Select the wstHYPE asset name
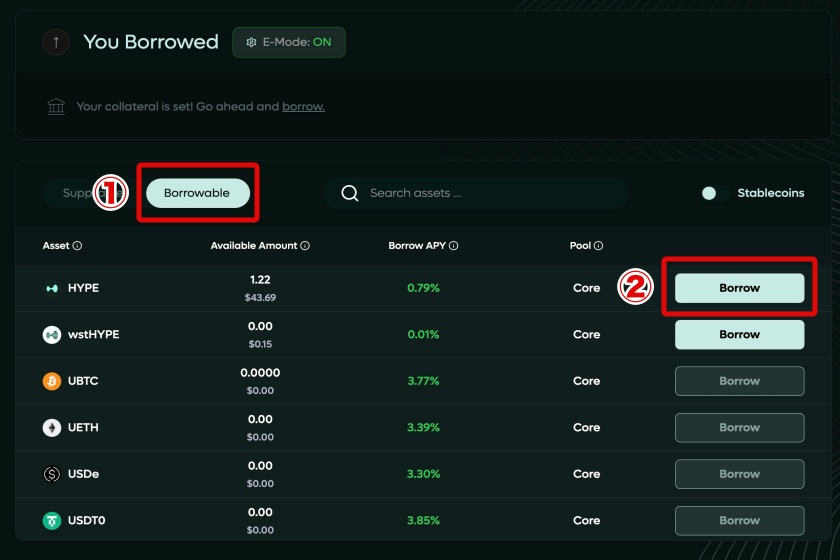 93,335
